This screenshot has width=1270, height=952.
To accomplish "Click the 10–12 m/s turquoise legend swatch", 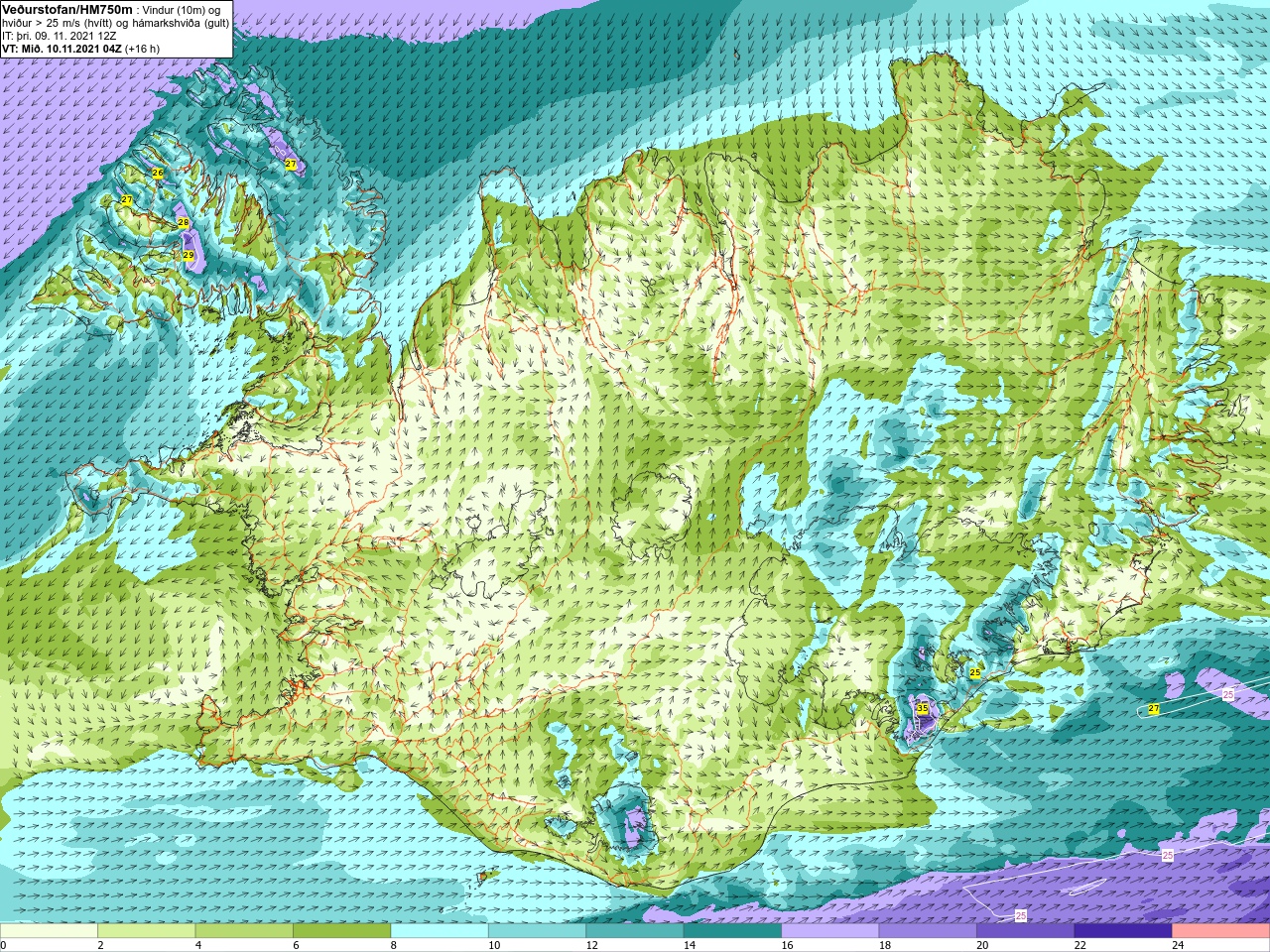I will coord(537,931).
